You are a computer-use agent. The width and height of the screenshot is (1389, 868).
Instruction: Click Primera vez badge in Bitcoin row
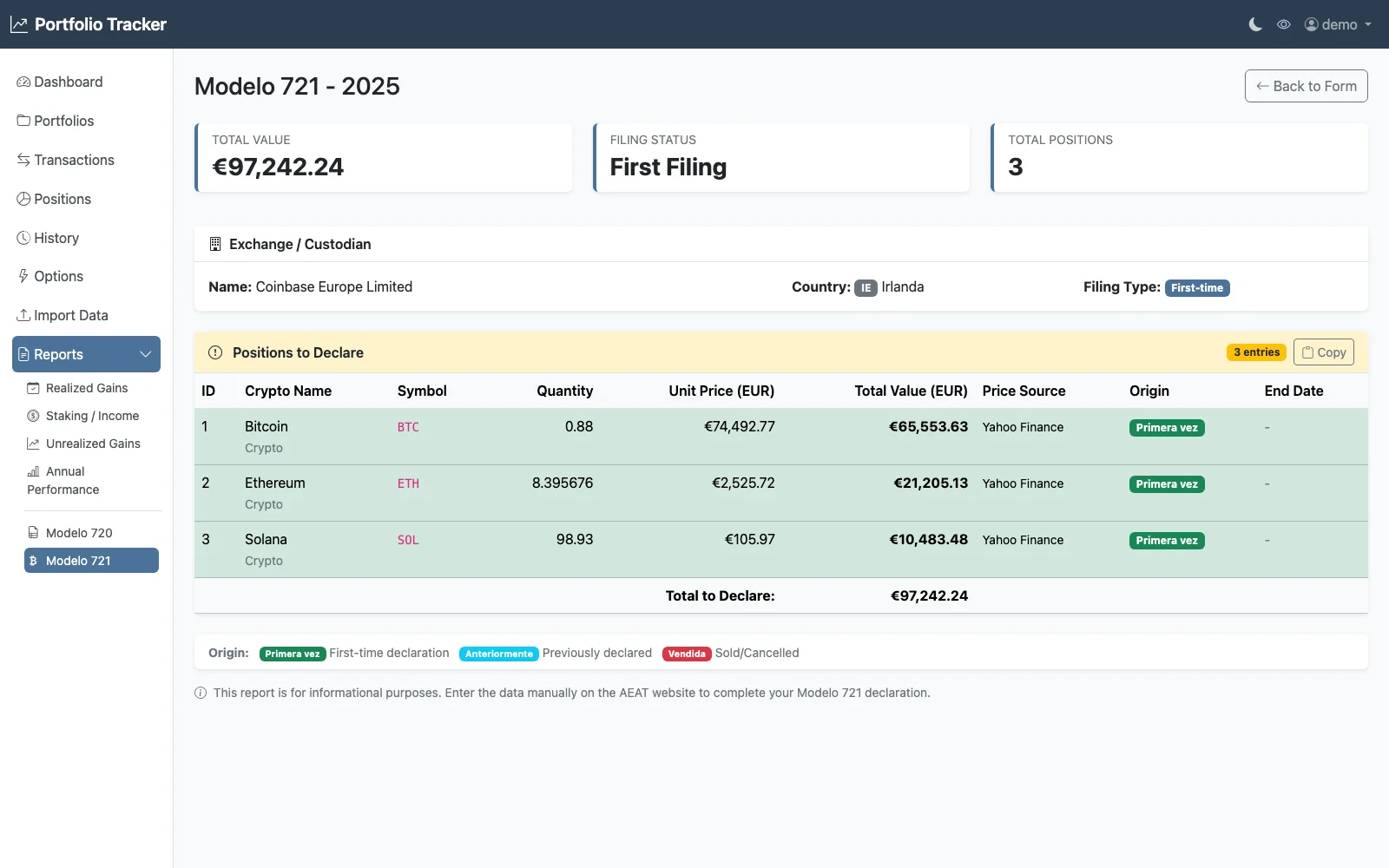[x=1167, y=428]
